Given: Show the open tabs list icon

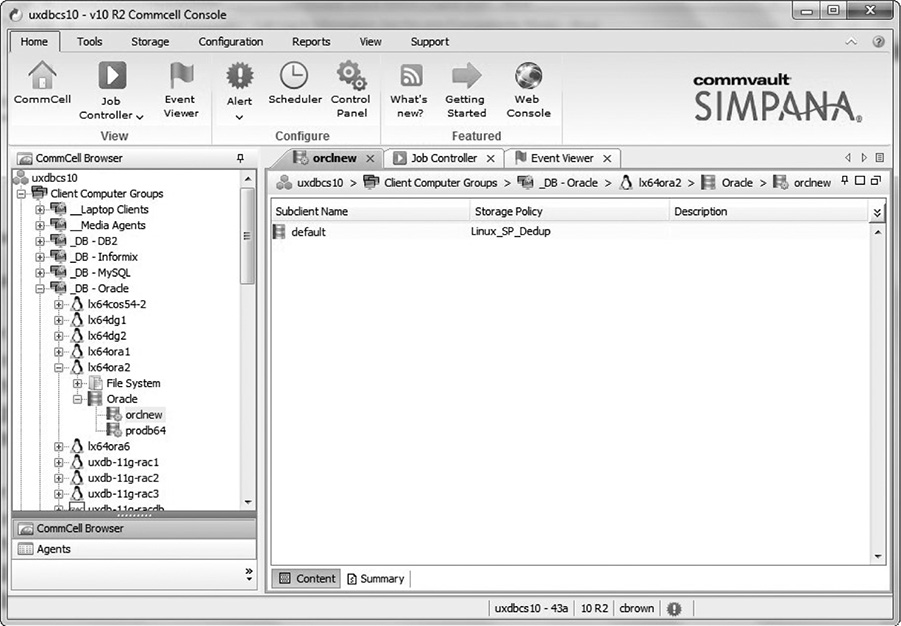Looking at the screenshot, I should (x=879, y=158).
